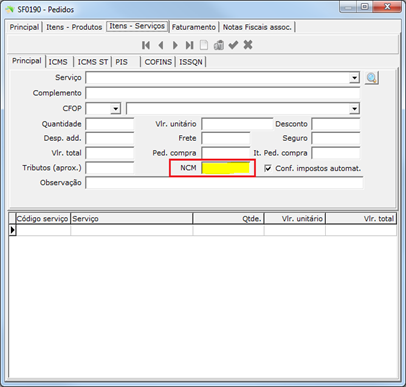
Task: Go to previous record arrow
Action: coord(161,45)
